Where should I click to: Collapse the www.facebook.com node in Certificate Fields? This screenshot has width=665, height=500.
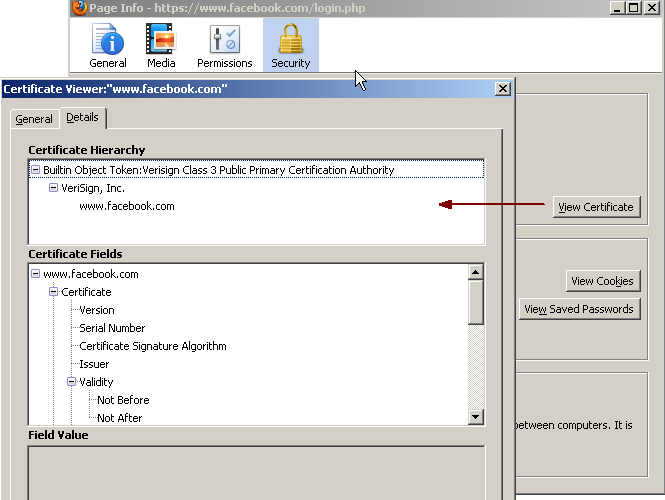tap(36, 274)
